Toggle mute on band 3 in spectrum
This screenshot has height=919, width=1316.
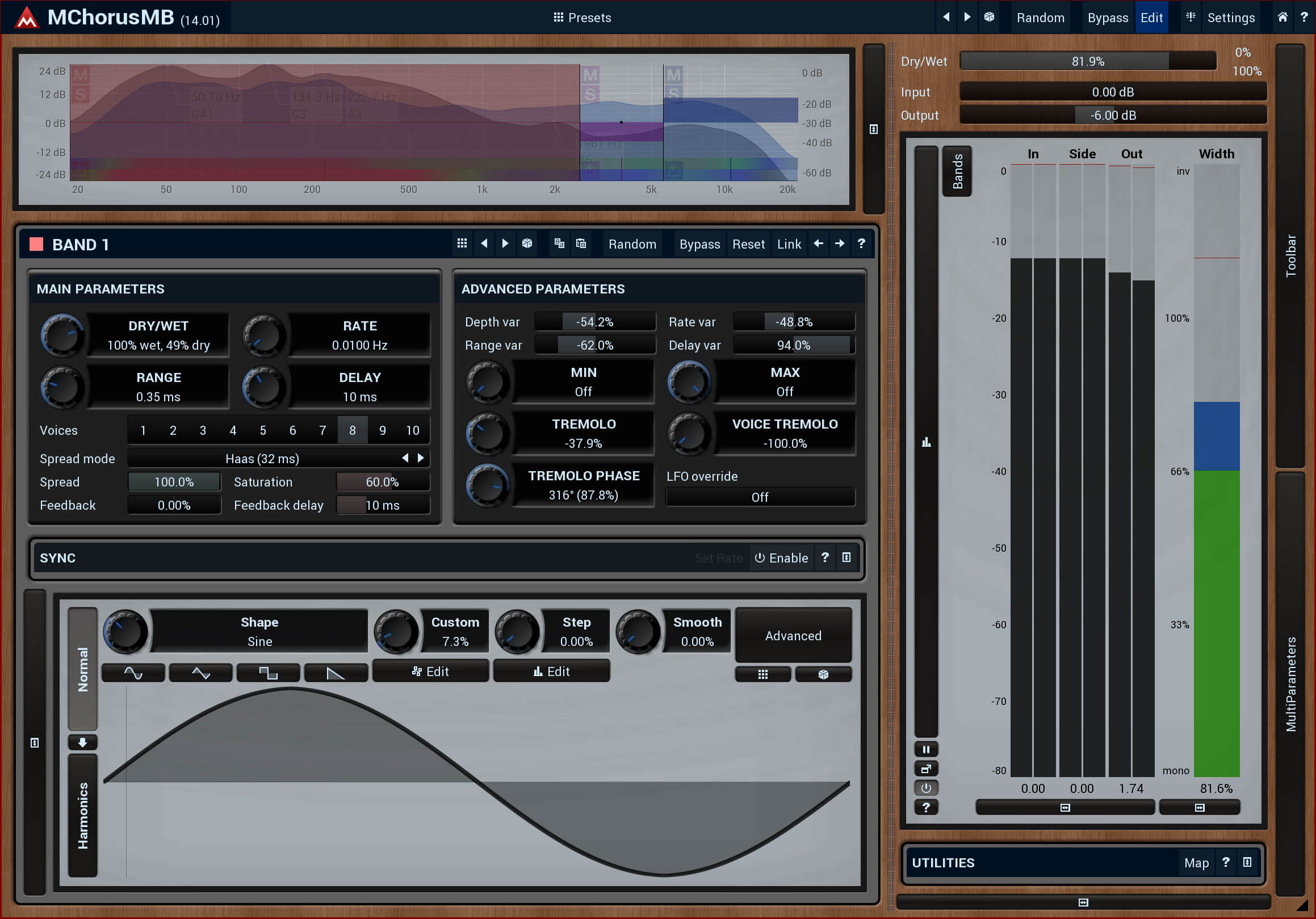coord(674,75)
